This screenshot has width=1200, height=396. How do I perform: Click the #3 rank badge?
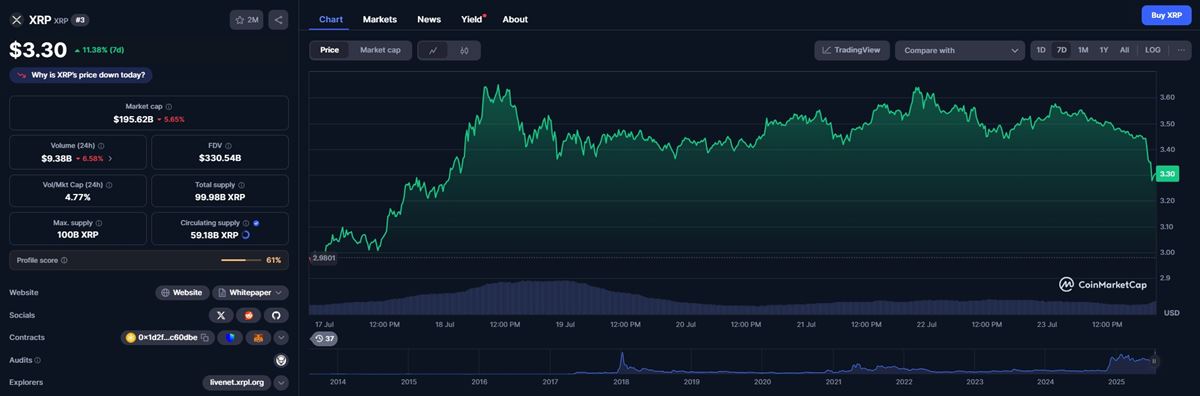pos(81,19)
